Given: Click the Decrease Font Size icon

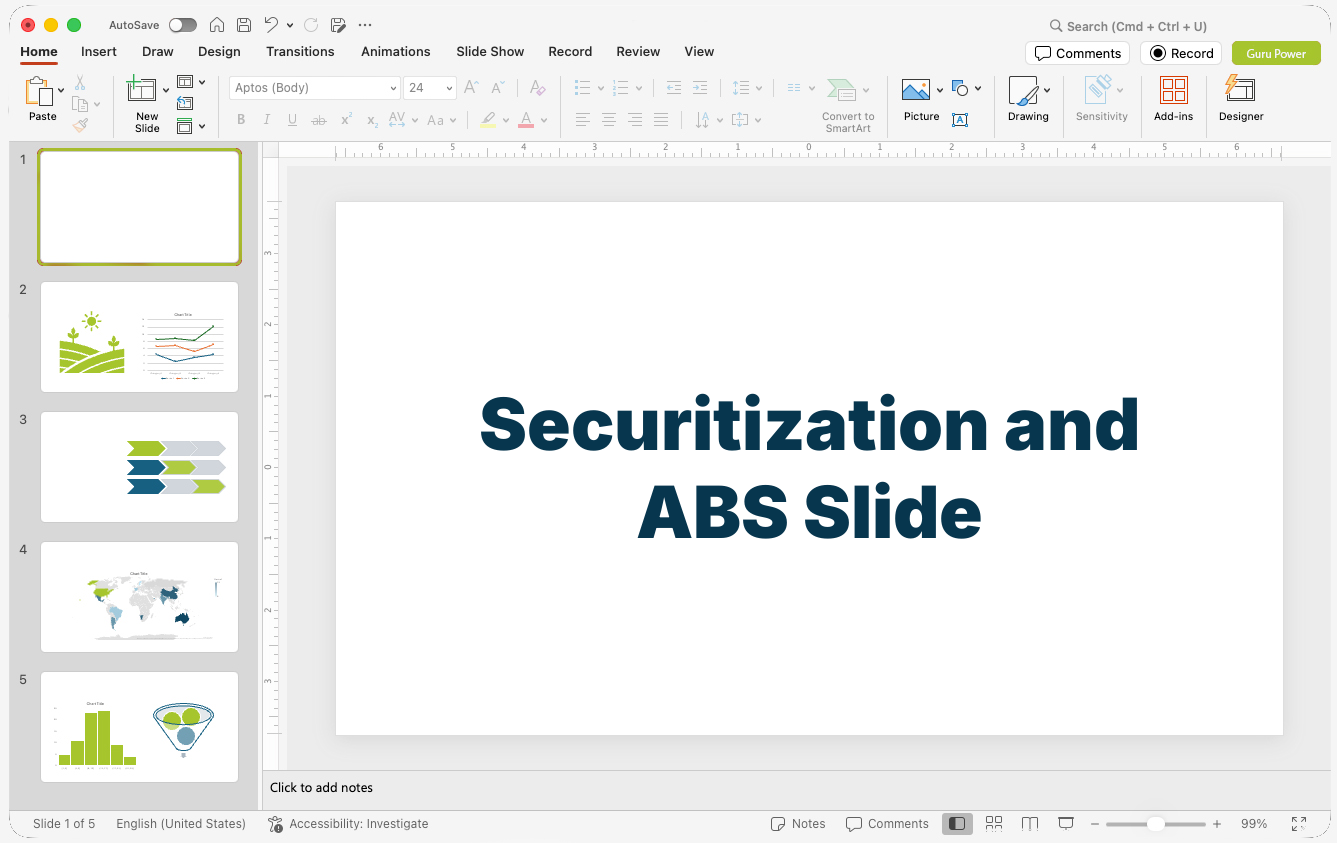Looking at the screenshot, I should click(x=498, y=88).
